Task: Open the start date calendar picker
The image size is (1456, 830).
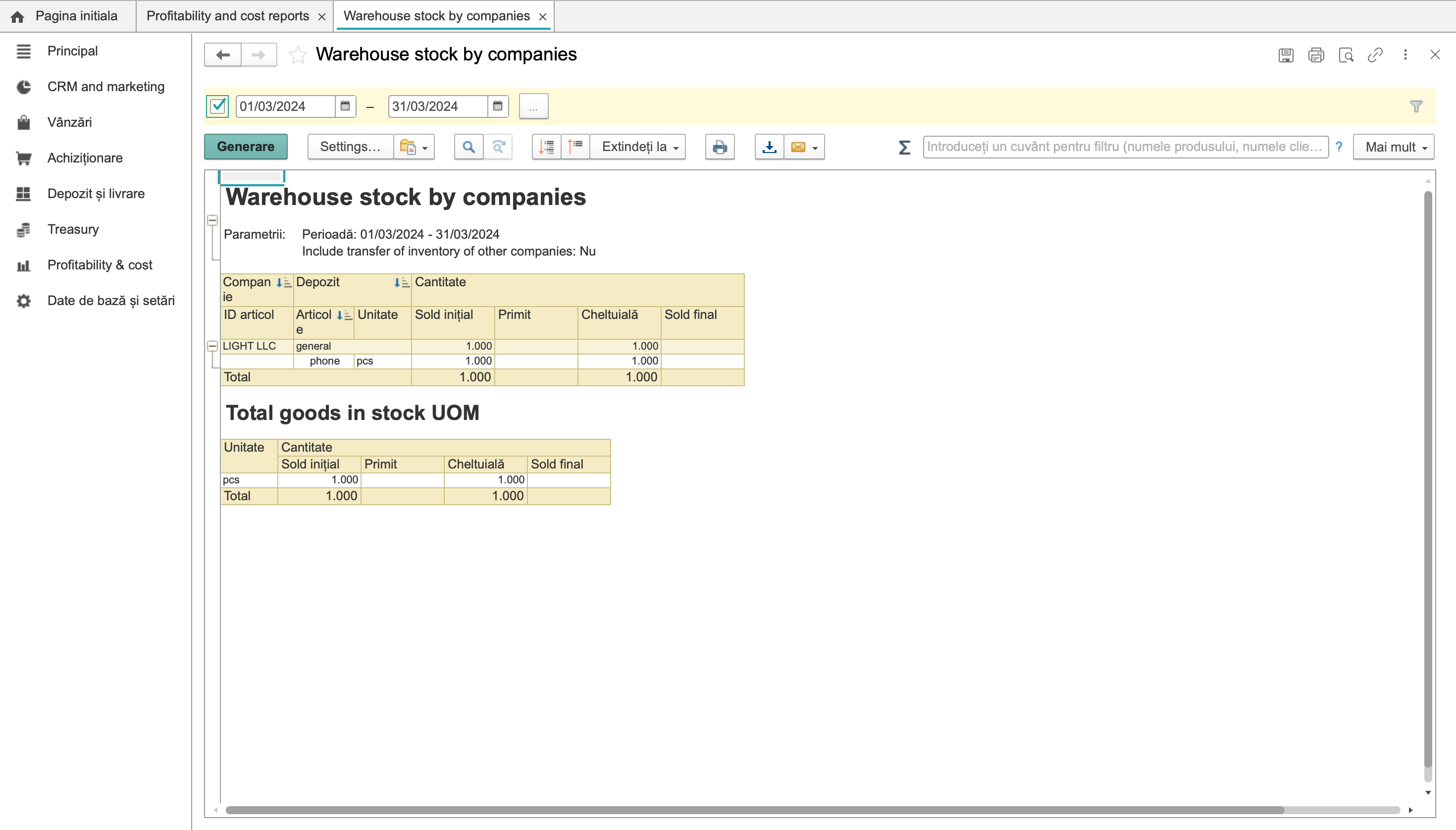Action: tap(345, 106)
